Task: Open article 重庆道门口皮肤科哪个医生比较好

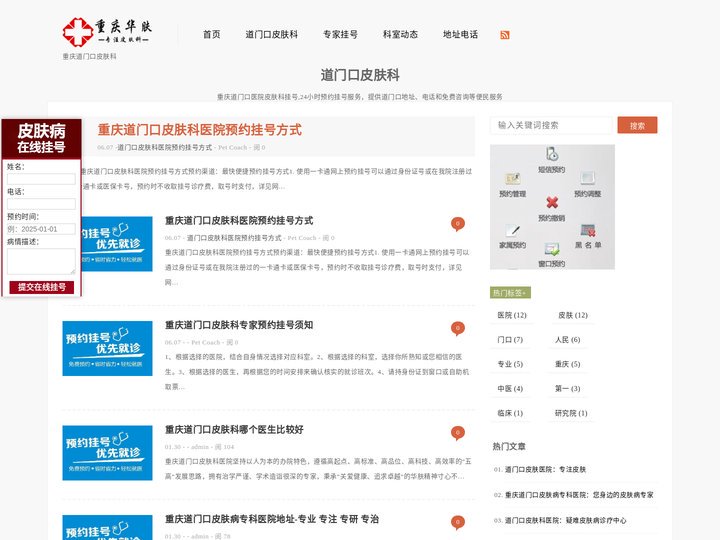Action: 234,430
